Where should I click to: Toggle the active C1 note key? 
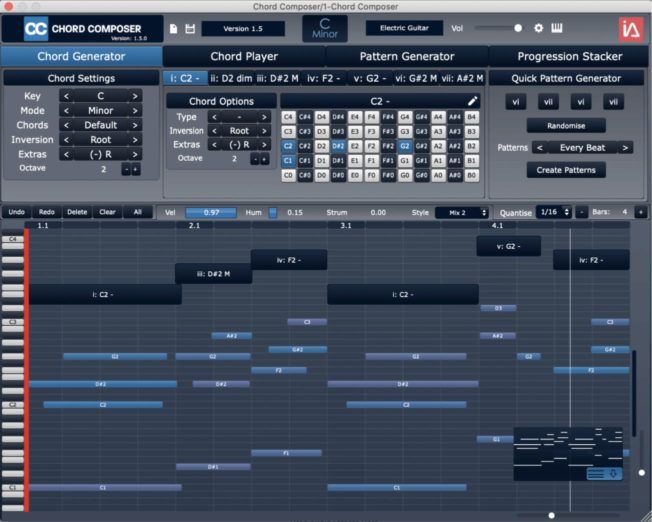pyautogui.click(x=288, y=161)
